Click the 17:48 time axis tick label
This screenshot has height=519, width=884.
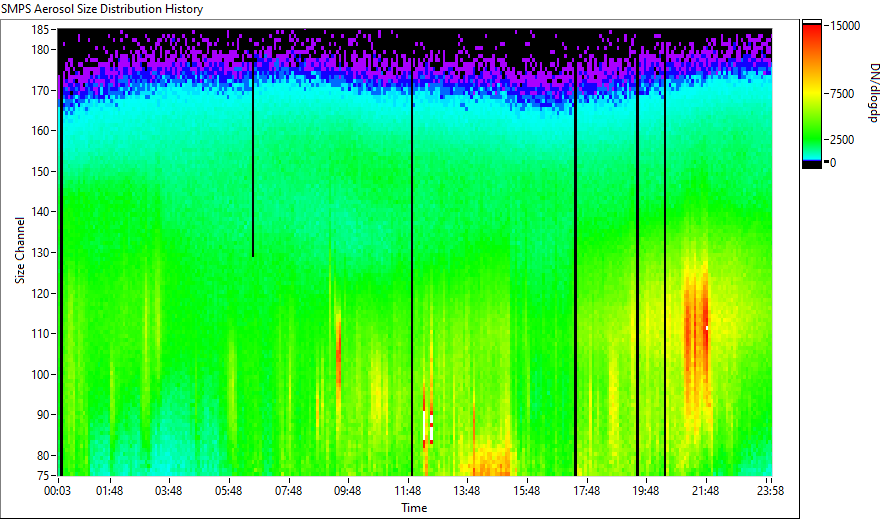coord(586,491)
